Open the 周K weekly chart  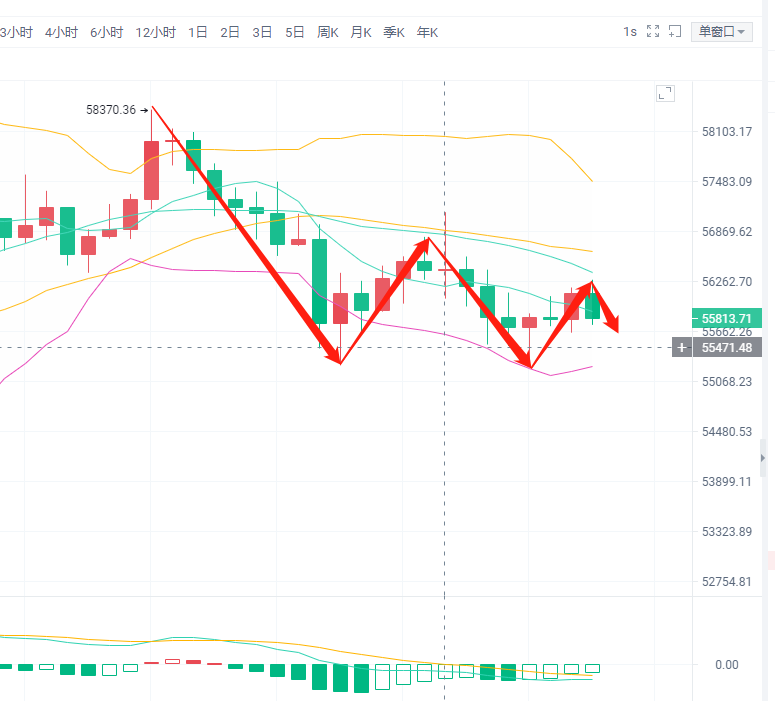328,32
